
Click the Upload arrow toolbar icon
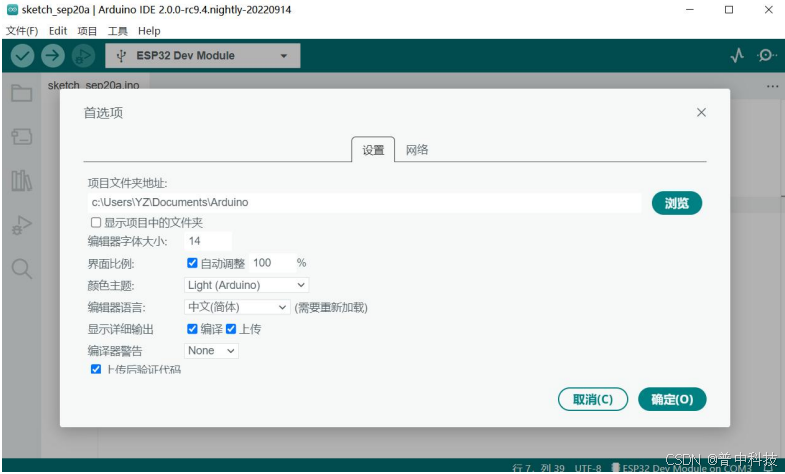point(53,56)
